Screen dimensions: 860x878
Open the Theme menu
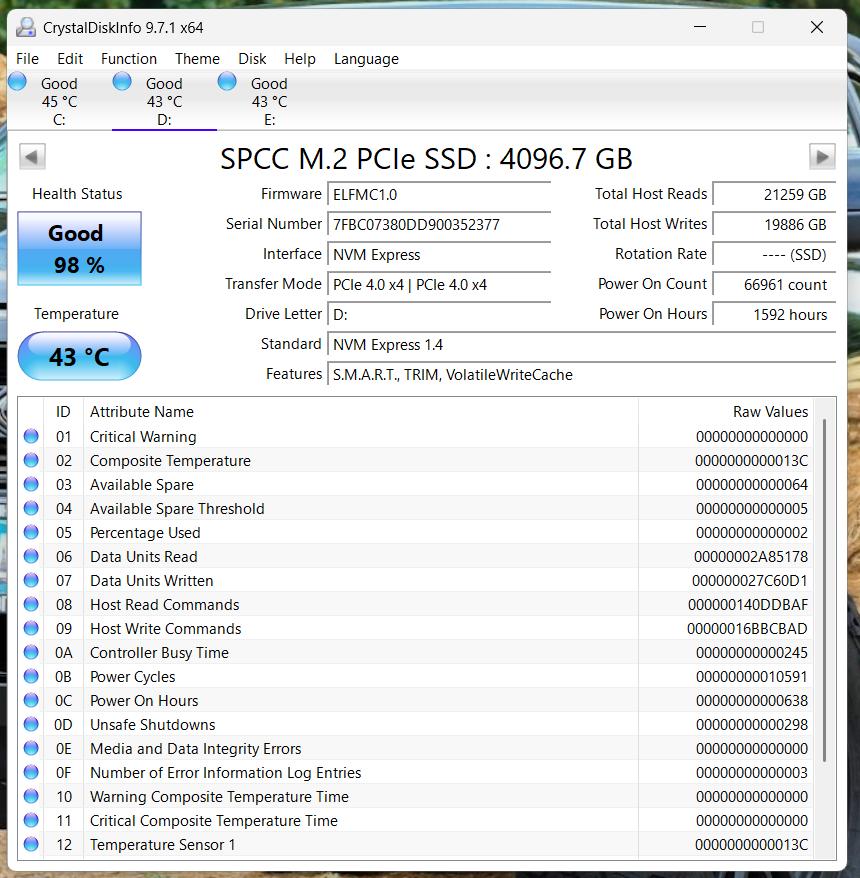click(x=198, y=59)
